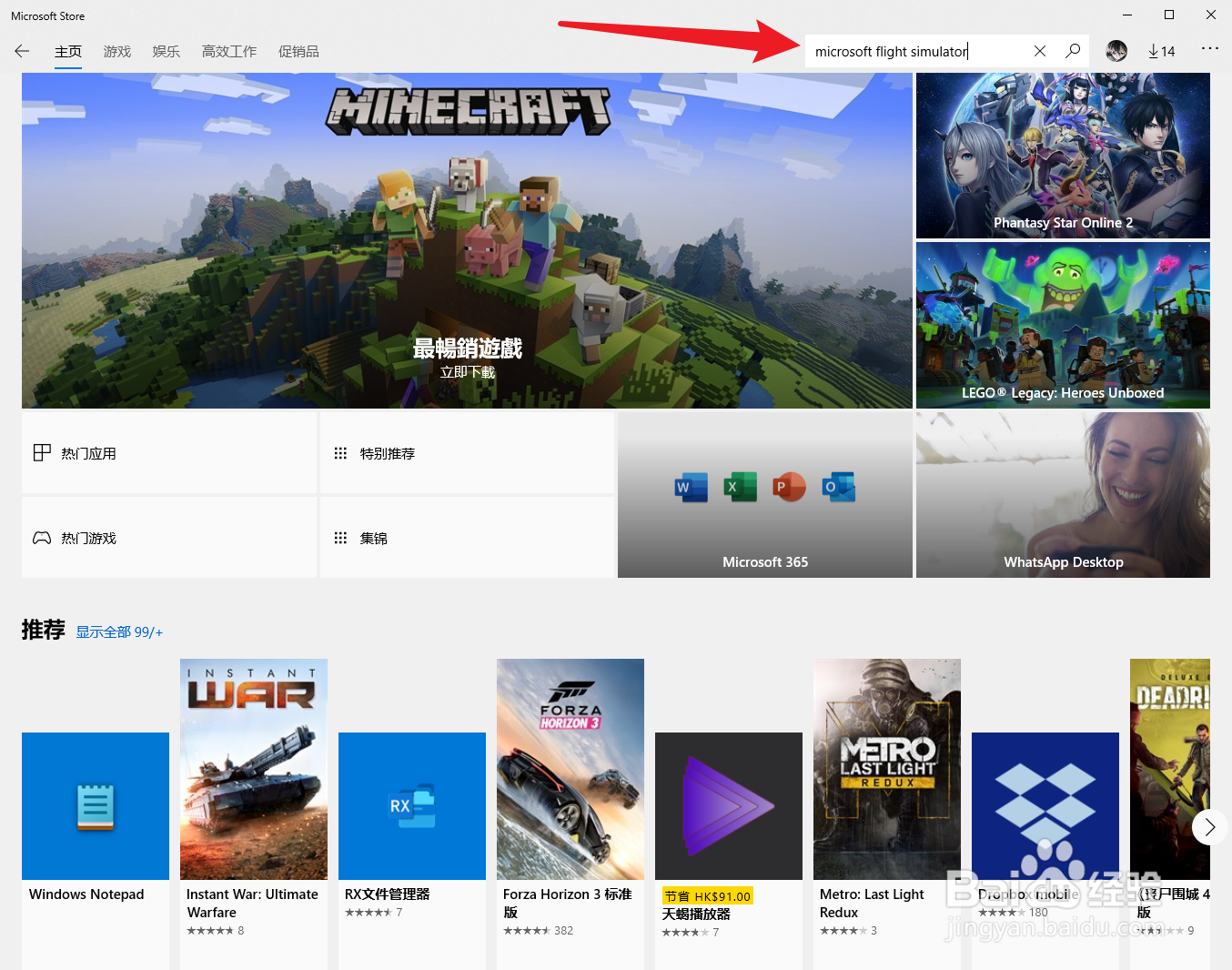Open the WhatsApp Desktop tile
The height and width of the screenshot is (970, 1232).
coord(1063,495)
